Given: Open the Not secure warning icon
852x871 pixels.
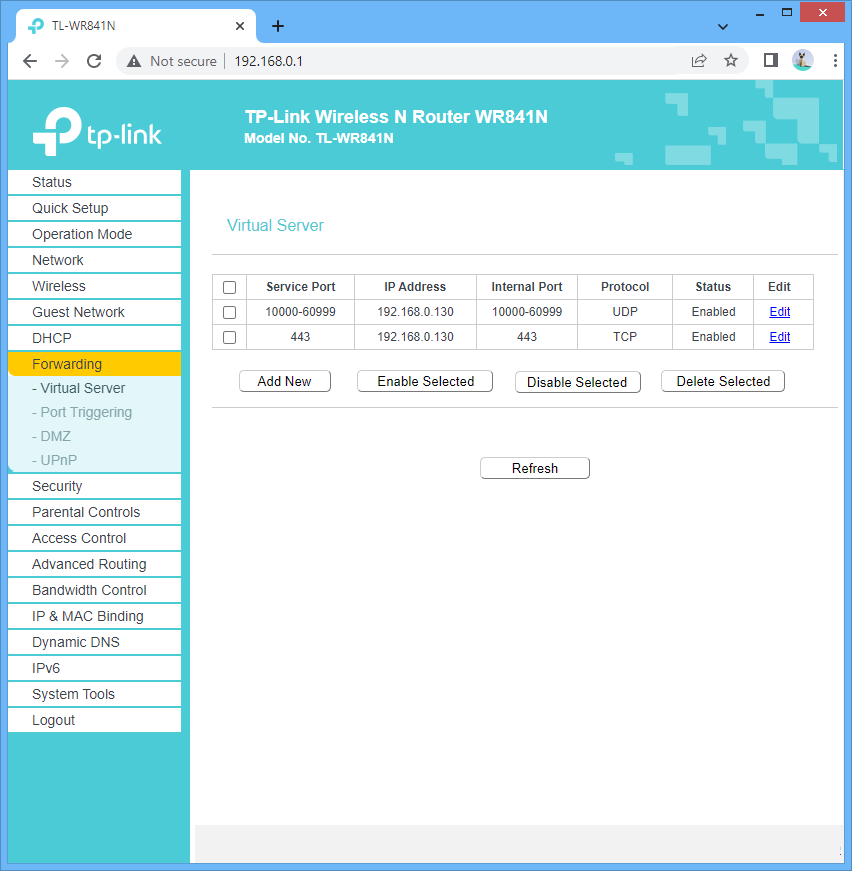Looking at the screenshot, I should pos(134,61).
